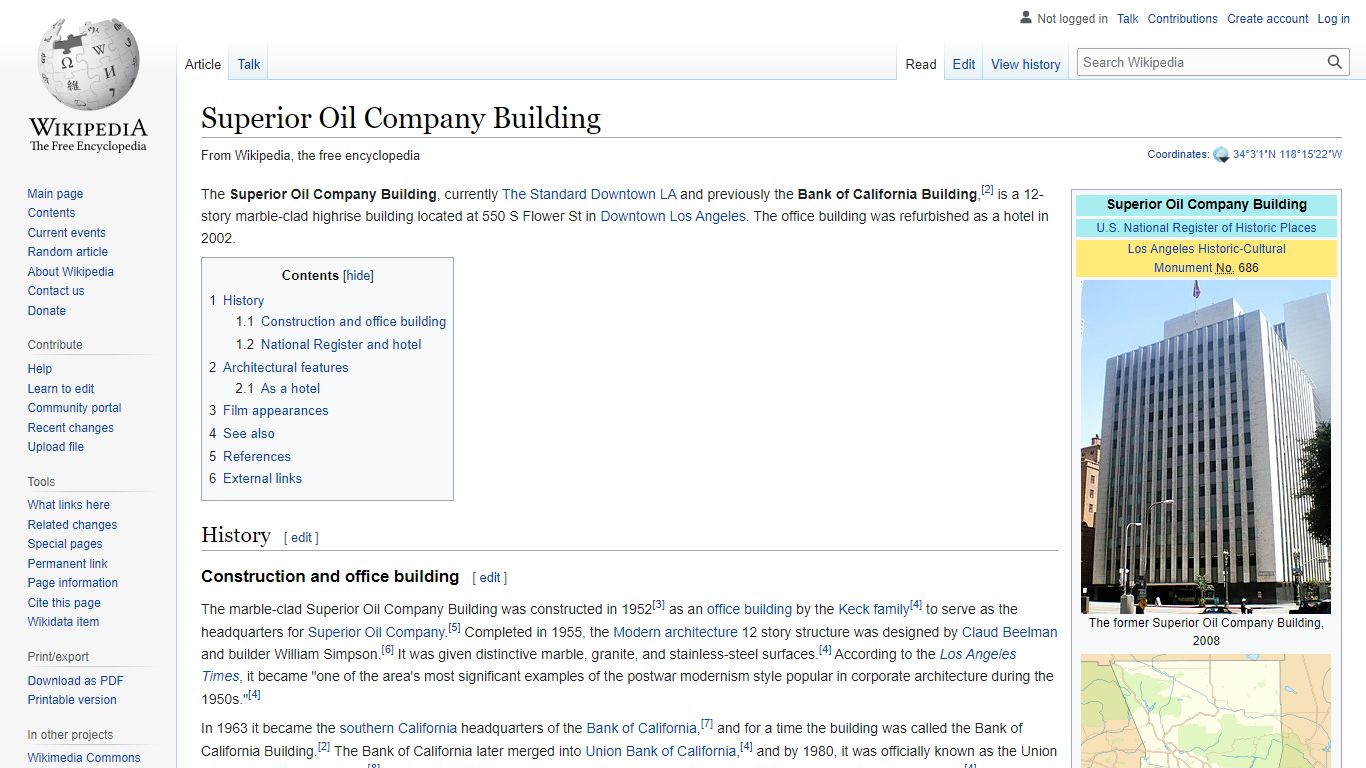Image resolution: width=1366 pixels, height=768 pixels.
Task: Click the user icon beside Not logged in
Action: click(x=1026, y=18)
